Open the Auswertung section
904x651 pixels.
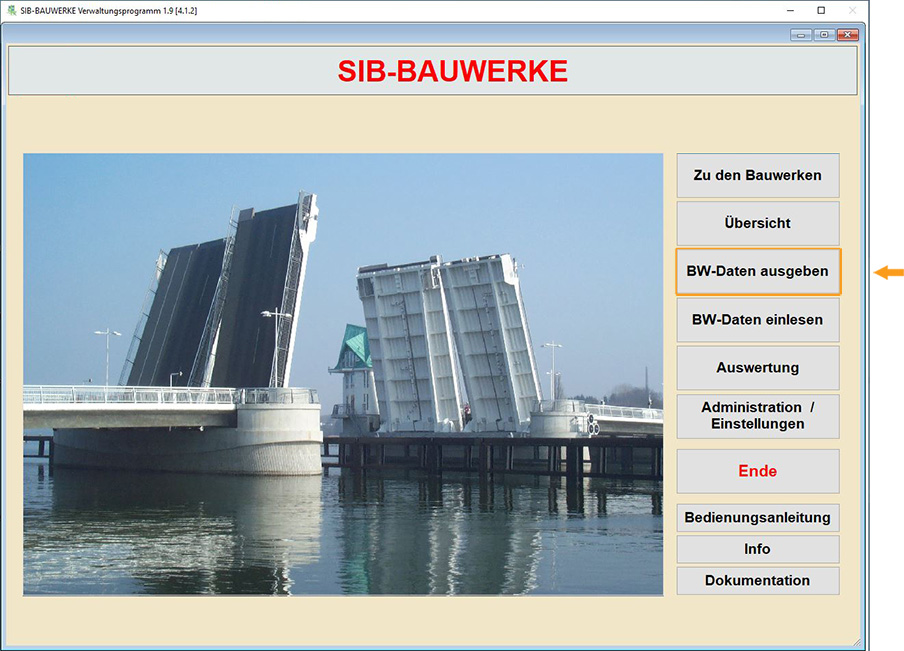point(757,368)
